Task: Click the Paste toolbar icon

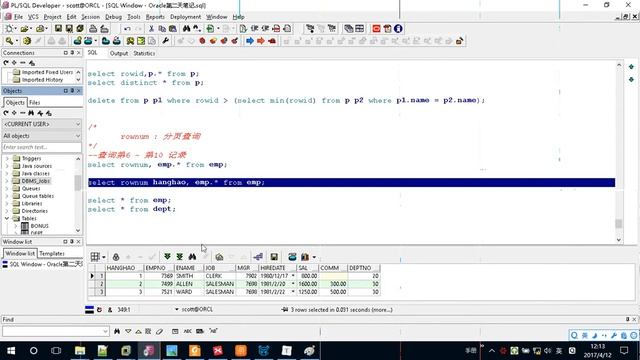Action: pyautogui.click(x=173, y=29)
